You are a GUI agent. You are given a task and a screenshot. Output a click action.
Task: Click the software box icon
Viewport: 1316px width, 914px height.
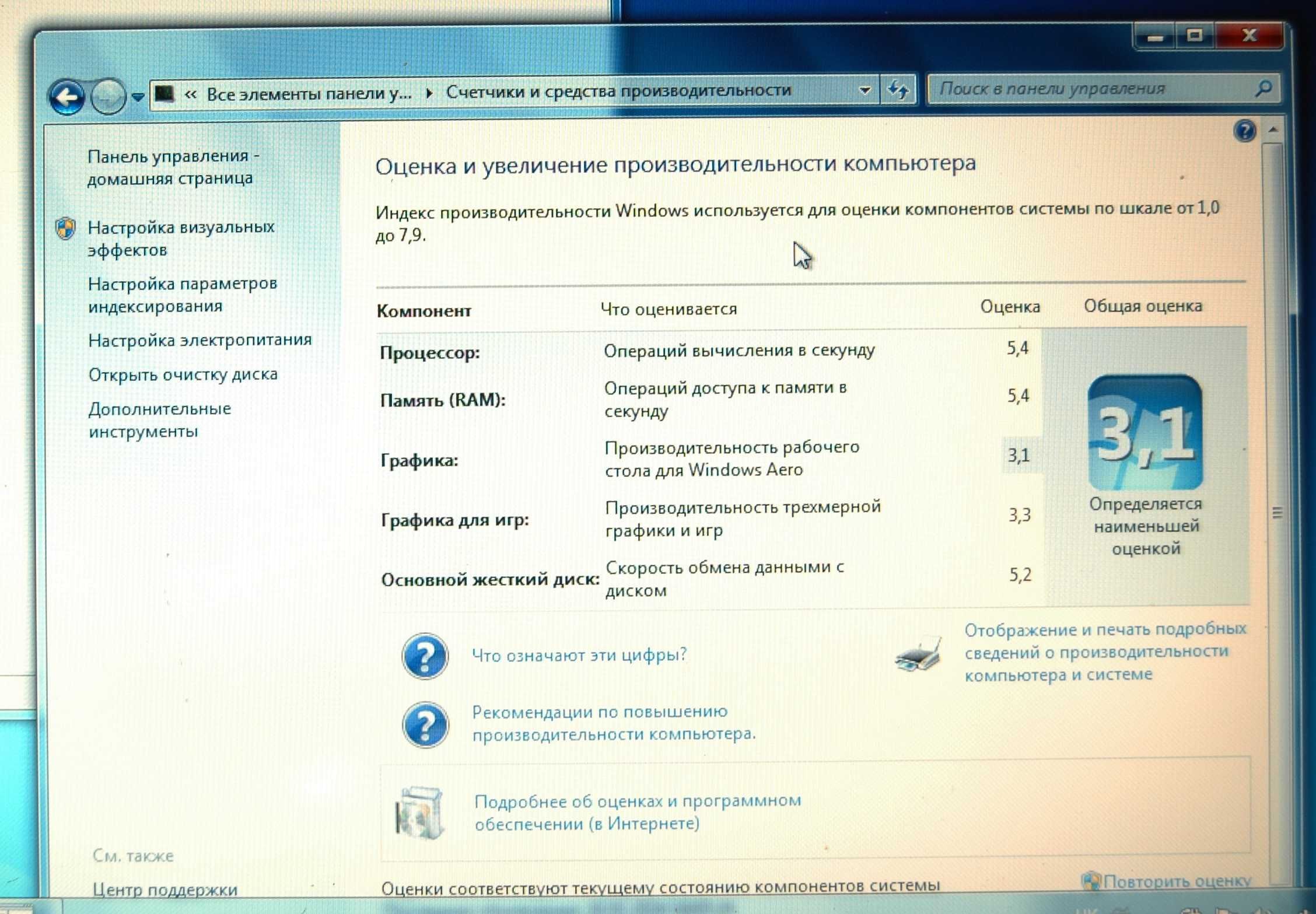[419, 813]
